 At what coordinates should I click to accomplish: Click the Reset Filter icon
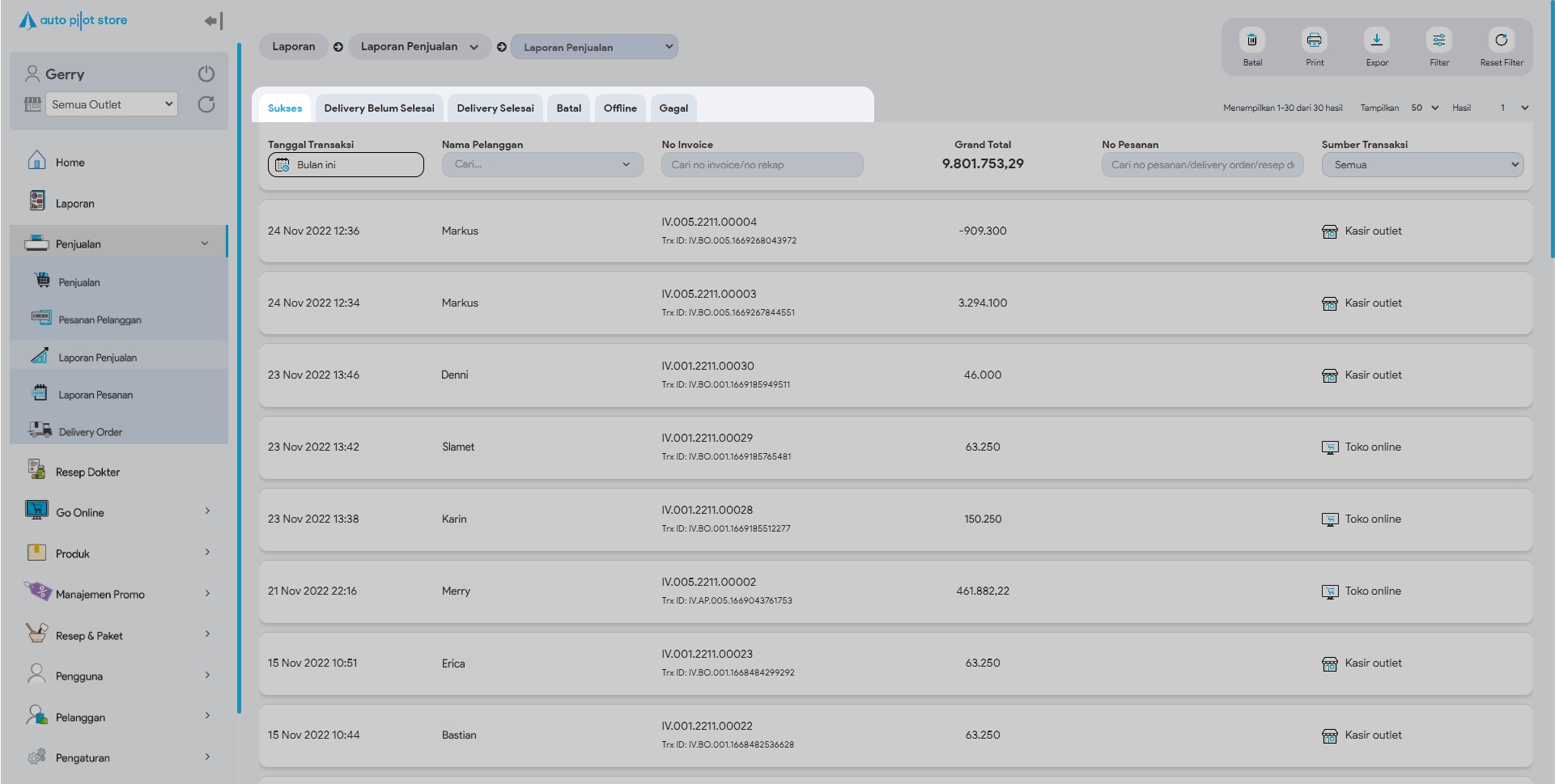(x=1501, y=40)
